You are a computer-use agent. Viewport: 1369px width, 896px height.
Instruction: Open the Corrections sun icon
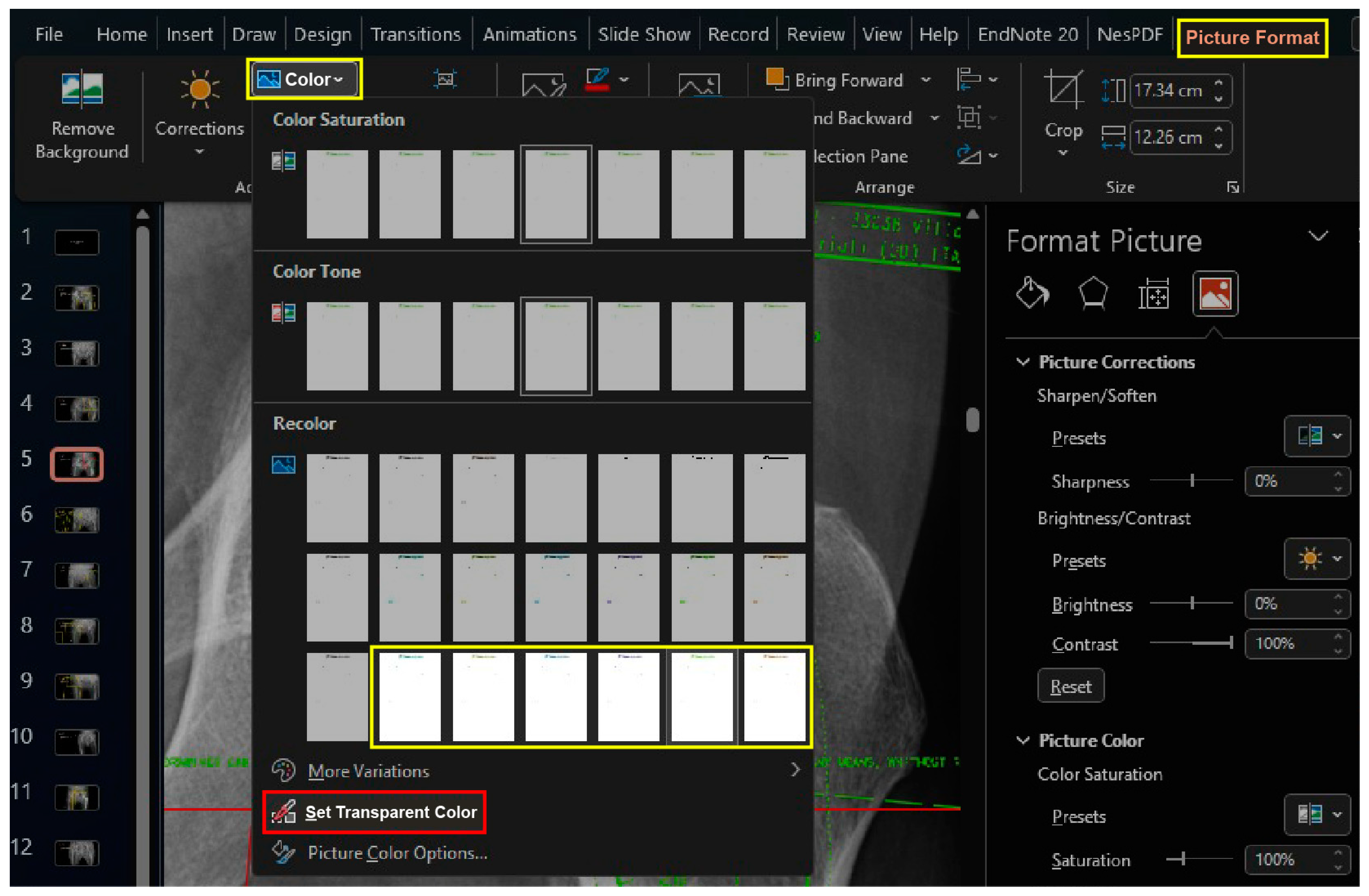tap(200, 90)
